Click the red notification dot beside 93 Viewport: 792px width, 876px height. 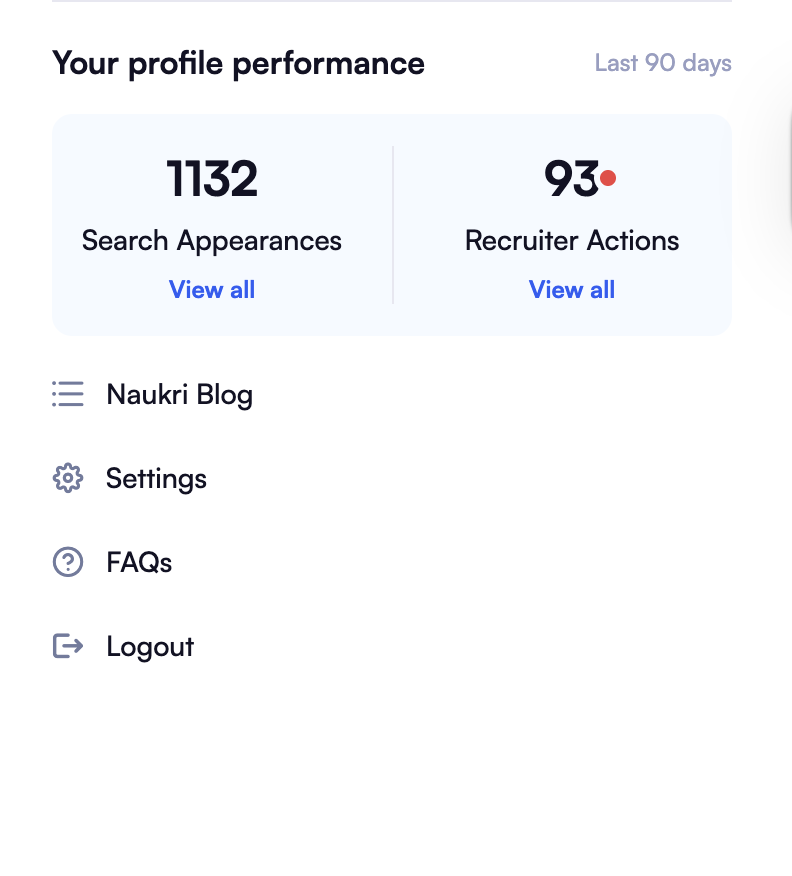pyautogui.click(x=608, y=179)
